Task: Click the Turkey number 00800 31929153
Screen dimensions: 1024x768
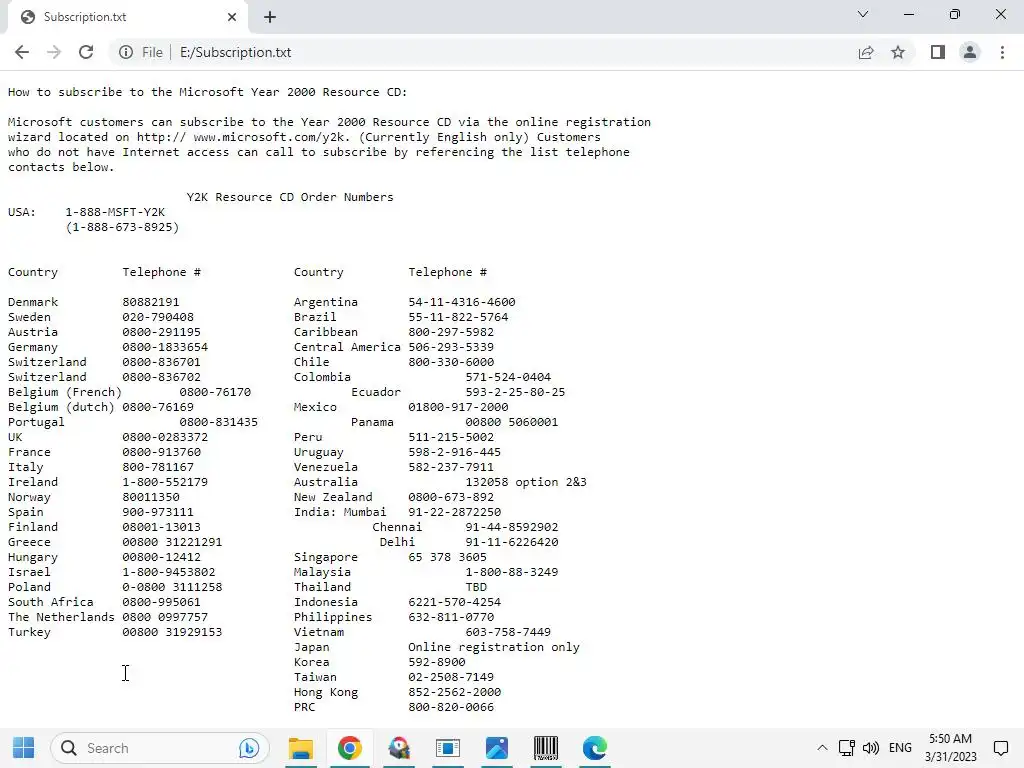Action: (172, 633)
